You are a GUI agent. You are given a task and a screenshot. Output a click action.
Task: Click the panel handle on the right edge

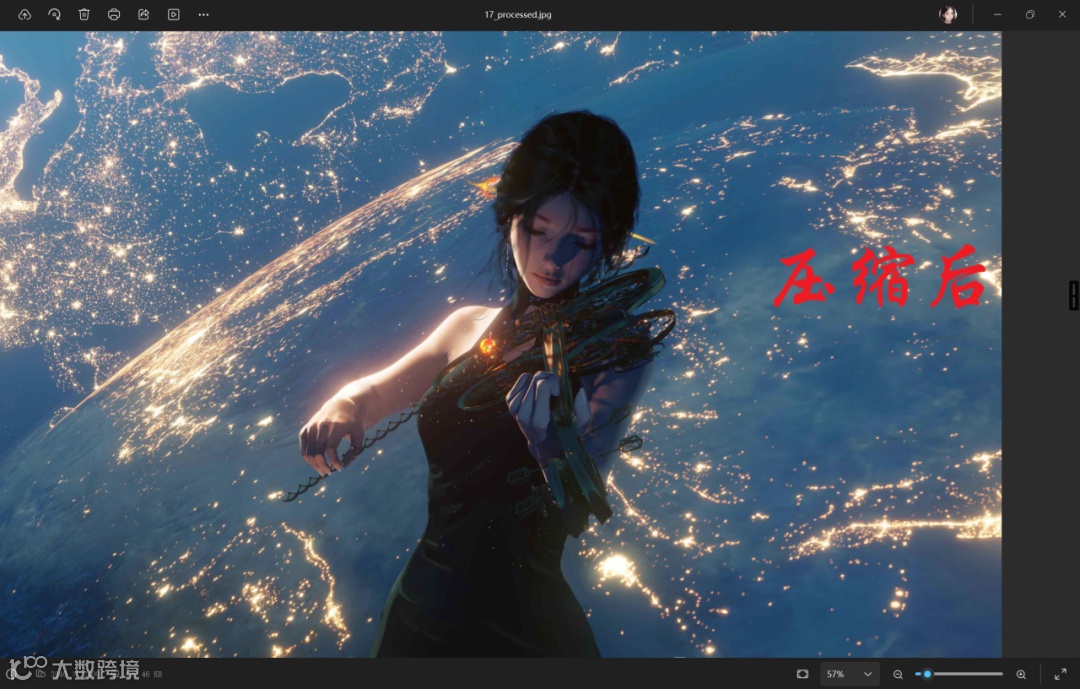tap(1074, 295)
